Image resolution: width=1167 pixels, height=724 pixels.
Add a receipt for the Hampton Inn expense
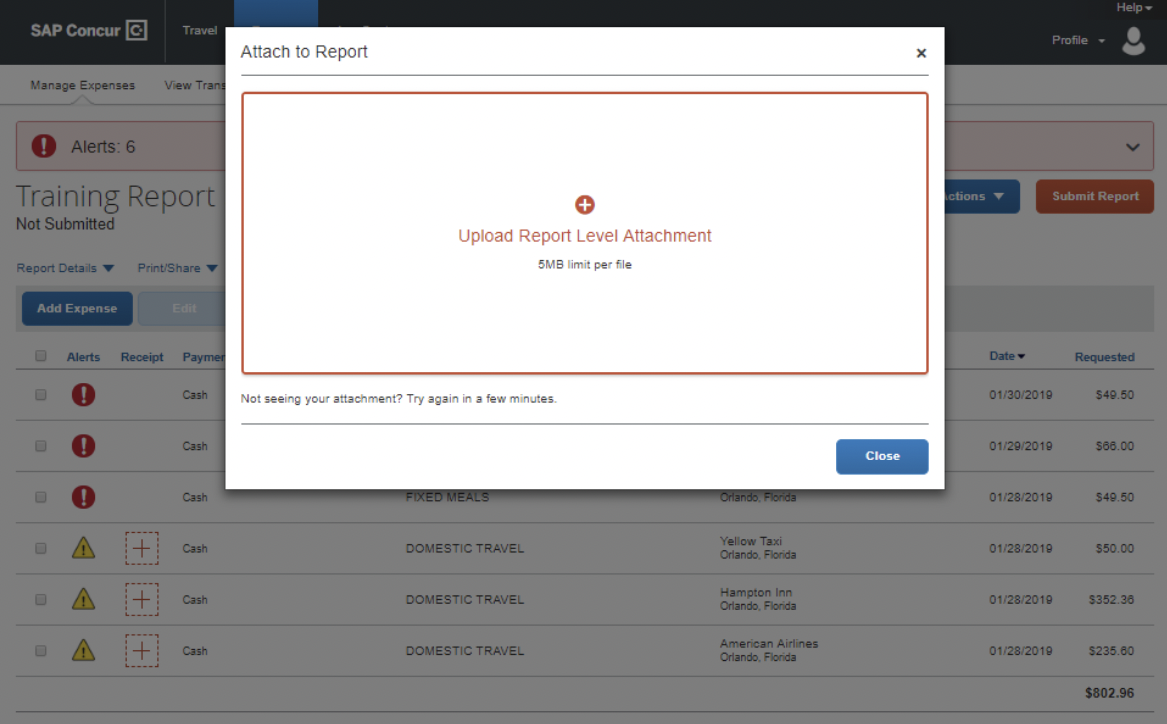[x=142, y=600]
